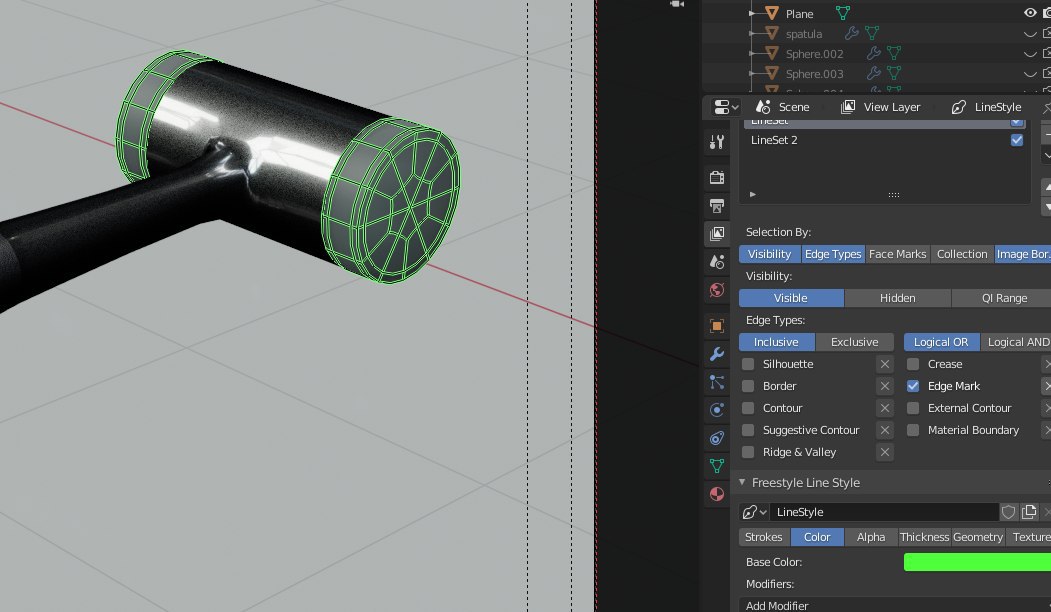1051x612 pixels.
Task: Exclude Border edges with its X button
Action: pyautogui.click(x=885, y=386)
